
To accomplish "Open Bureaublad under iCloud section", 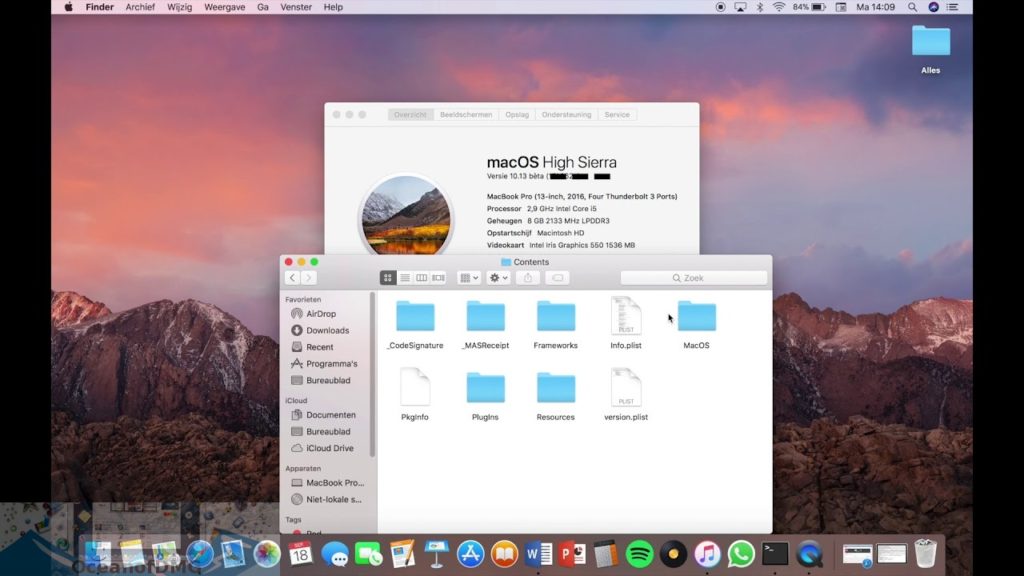I will coord(321,432).
